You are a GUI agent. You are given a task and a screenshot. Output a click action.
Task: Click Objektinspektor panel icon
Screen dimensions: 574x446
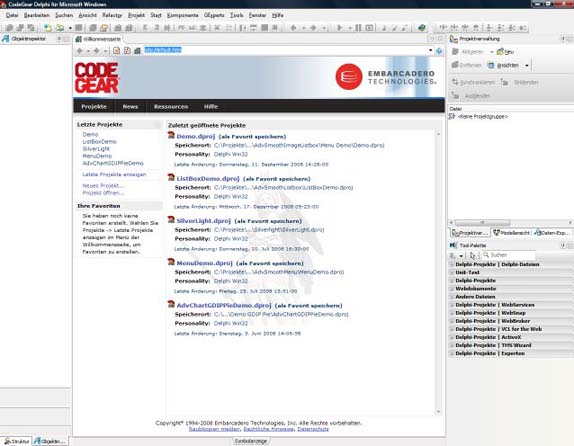point(5,39)
